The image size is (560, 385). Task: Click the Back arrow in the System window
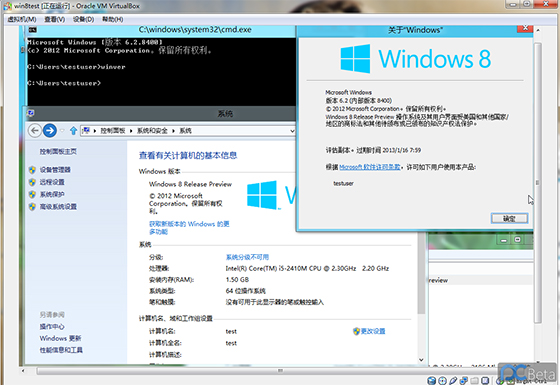pyautogui.click(x=35, y=131)
